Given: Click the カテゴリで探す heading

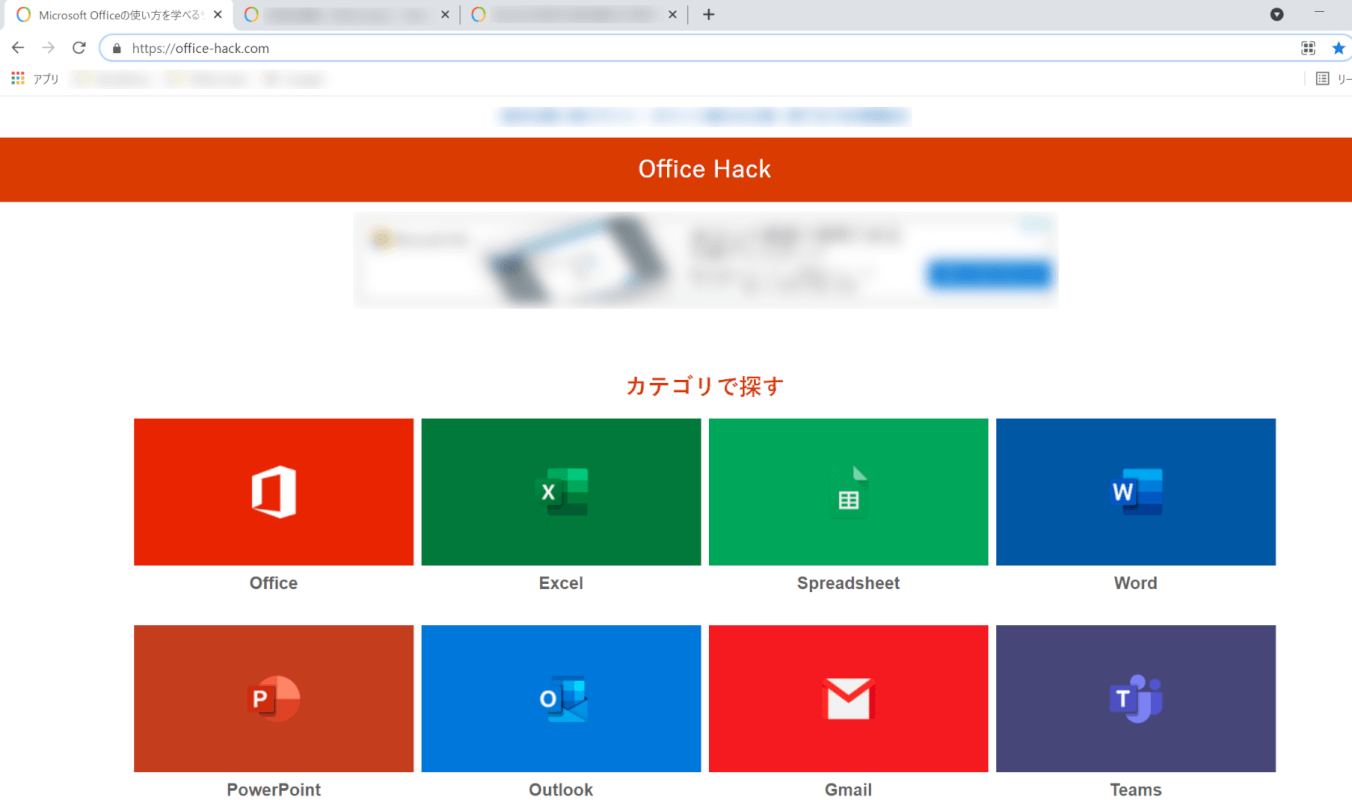Looking at the screenshot, I should 705,386.
